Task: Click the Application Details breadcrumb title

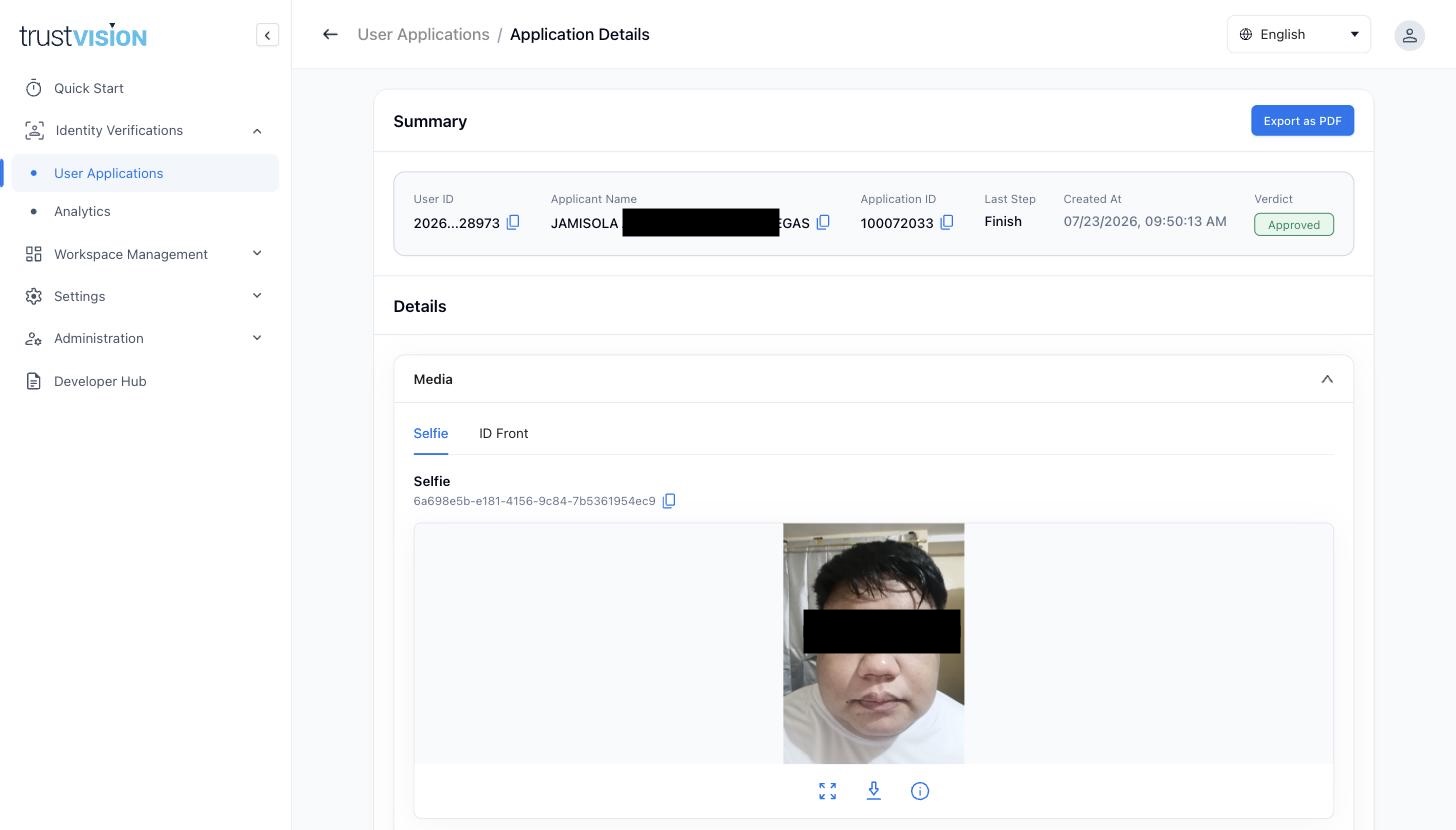Action: click(x=580, y=34)
